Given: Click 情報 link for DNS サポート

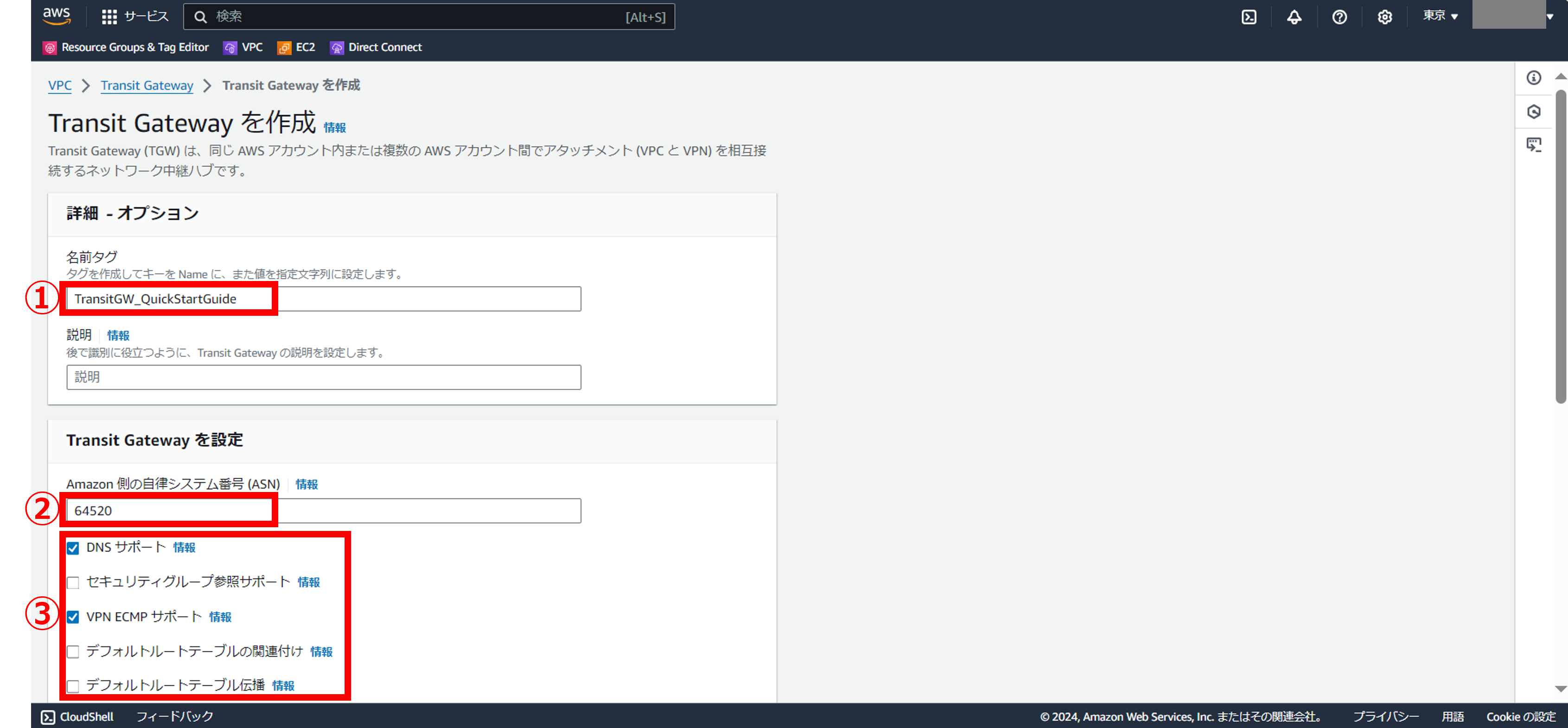Looking at the screenshot, I should pyautogui.click(x=184, y=548).
